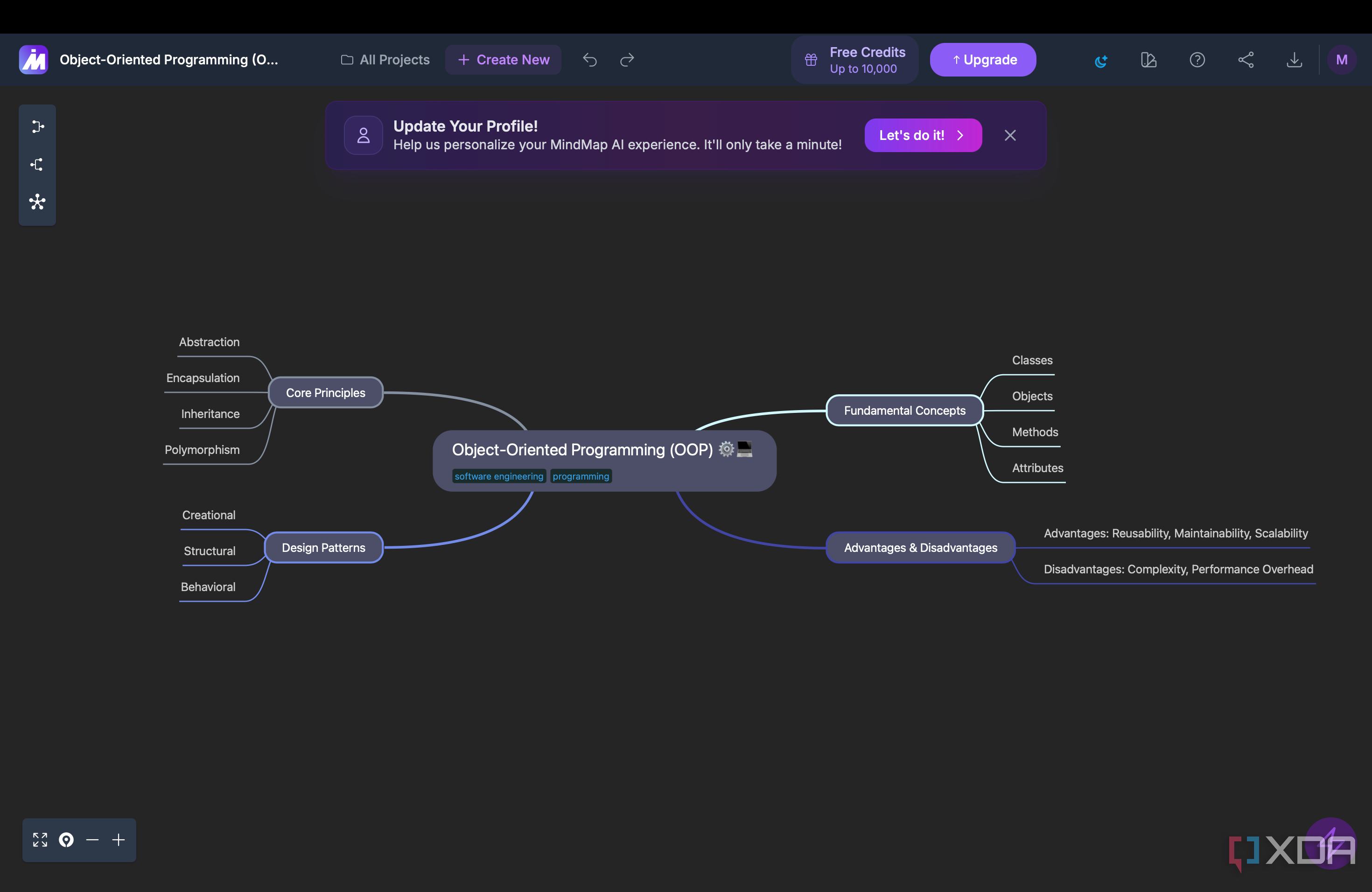
Task: Redo the last action
Action: click(x=627, y=59)
